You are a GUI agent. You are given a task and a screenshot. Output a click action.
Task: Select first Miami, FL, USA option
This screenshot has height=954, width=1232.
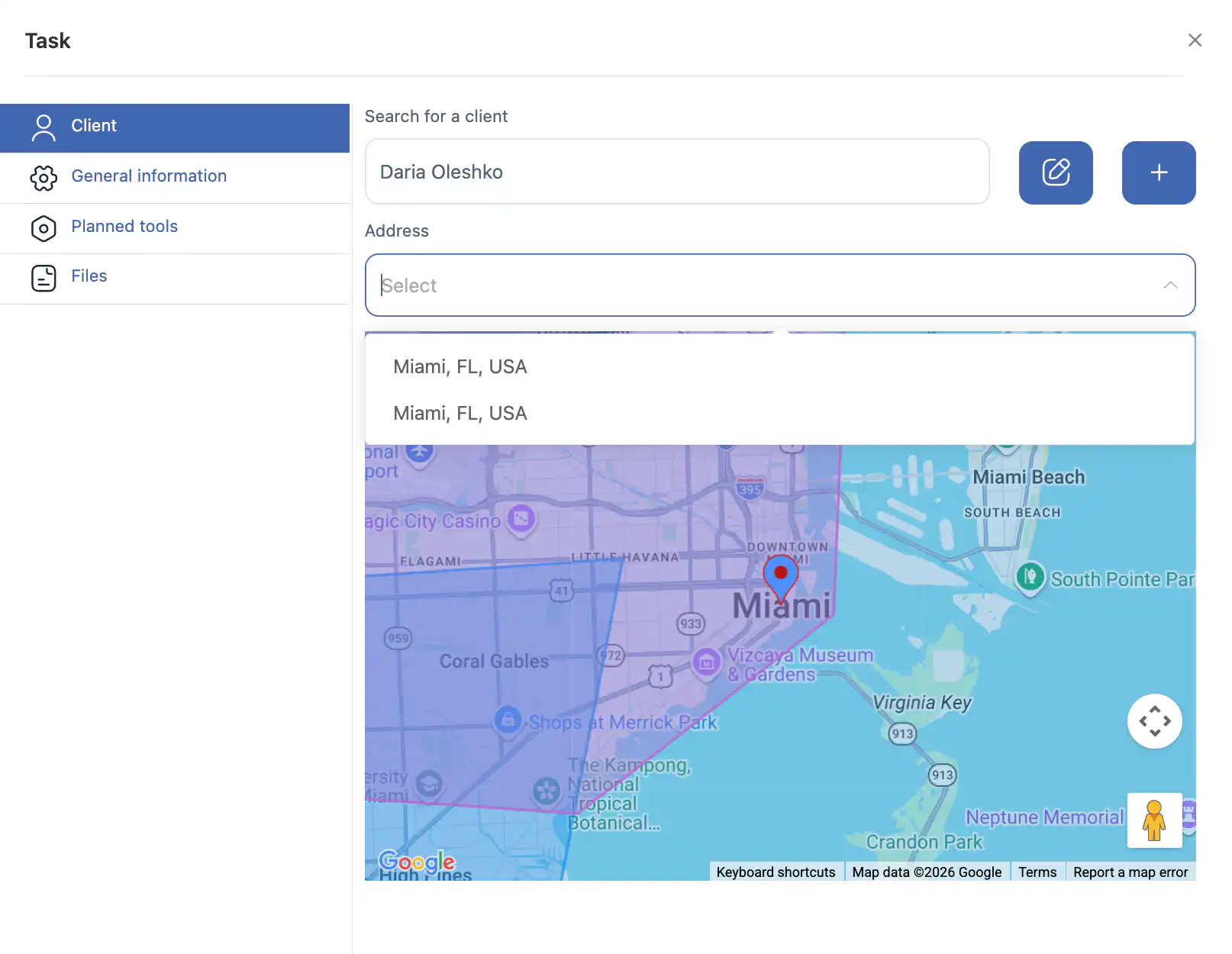(x=460, y=367)
